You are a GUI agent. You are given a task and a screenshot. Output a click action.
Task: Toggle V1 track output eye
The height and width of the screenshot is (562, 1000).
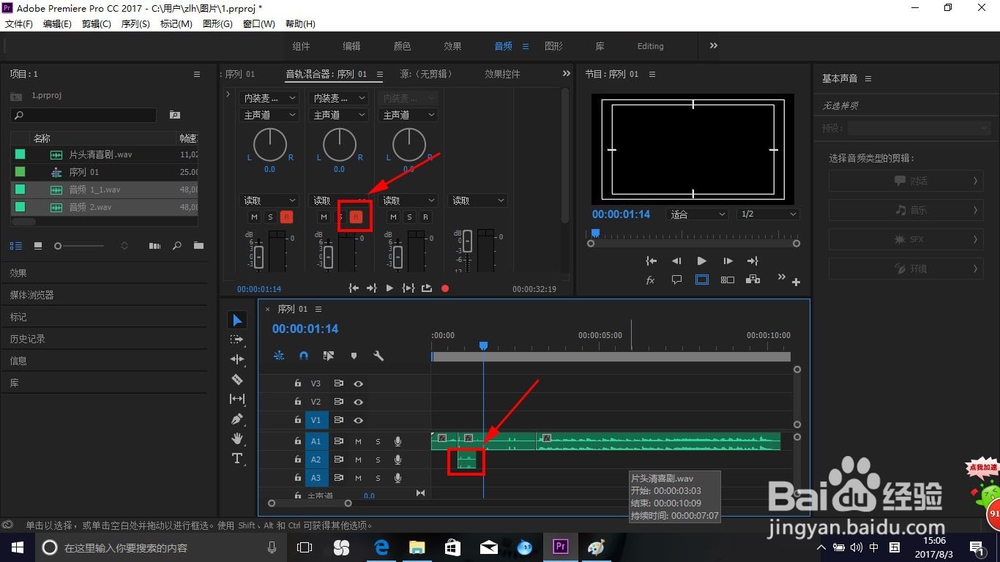pos(358,420)
